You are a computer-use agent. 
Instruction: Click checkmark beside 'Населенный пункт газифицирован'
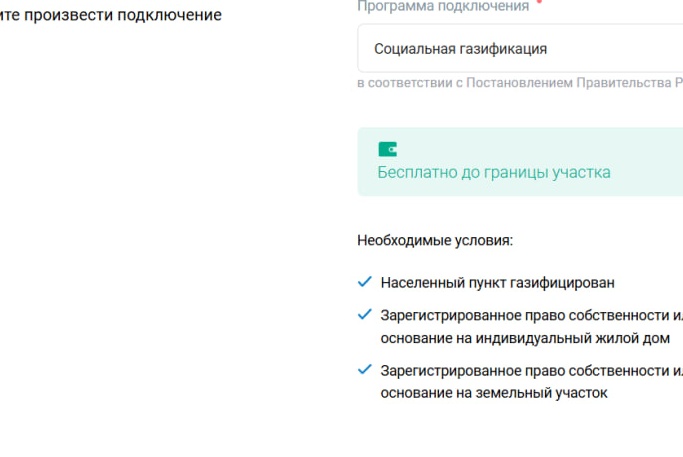(365, 282)
